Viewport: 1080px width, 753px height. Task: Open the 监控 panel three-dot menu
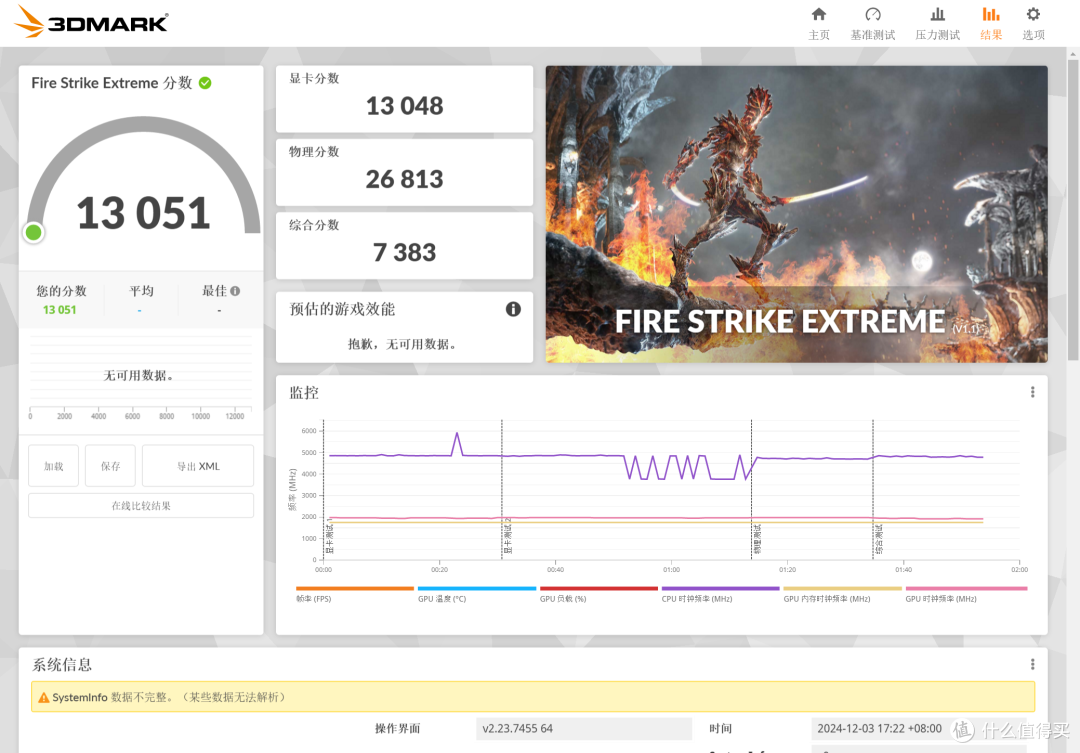1032,392
